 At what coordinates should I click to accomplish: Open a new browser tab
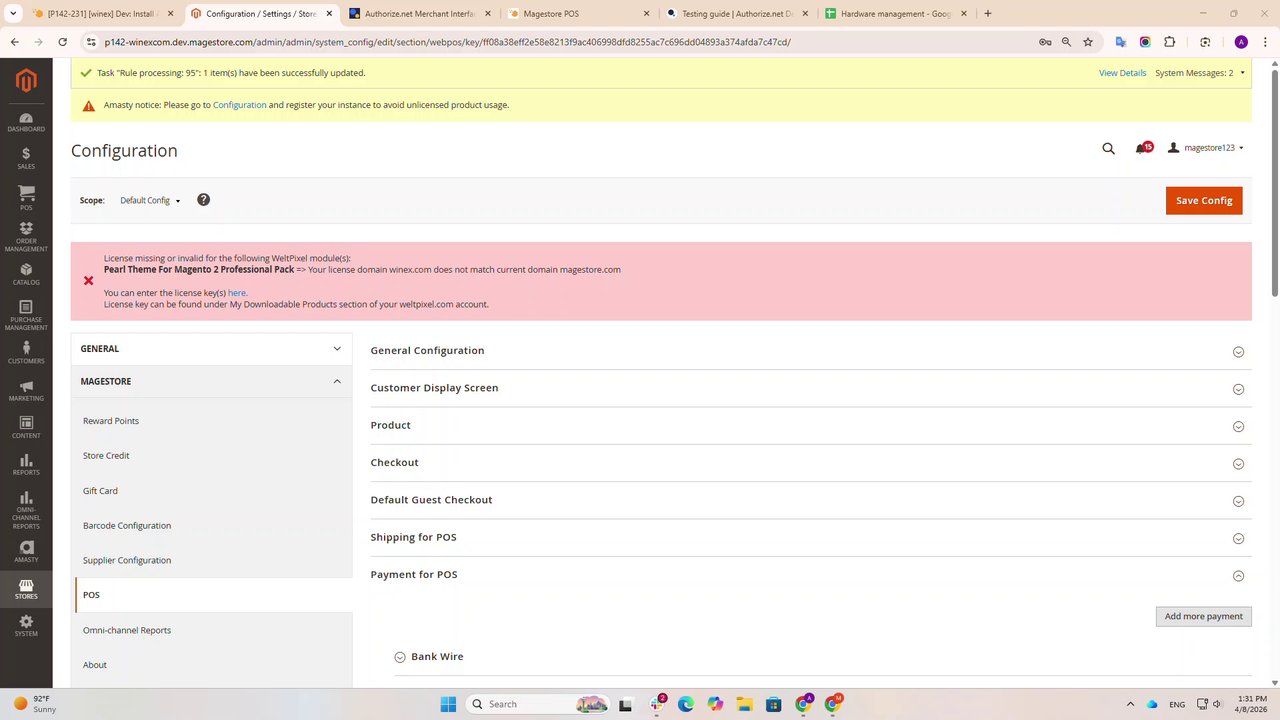(x=988, y=14)
